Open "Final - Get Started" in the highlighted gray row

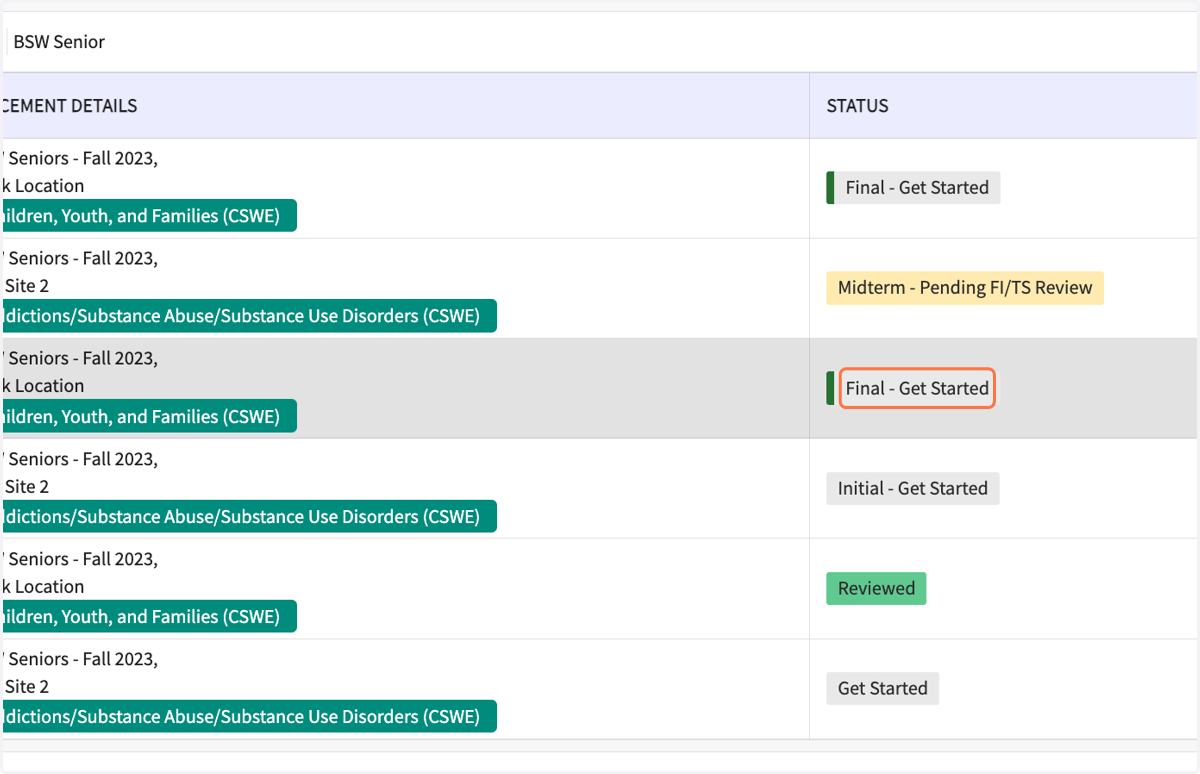917,388
